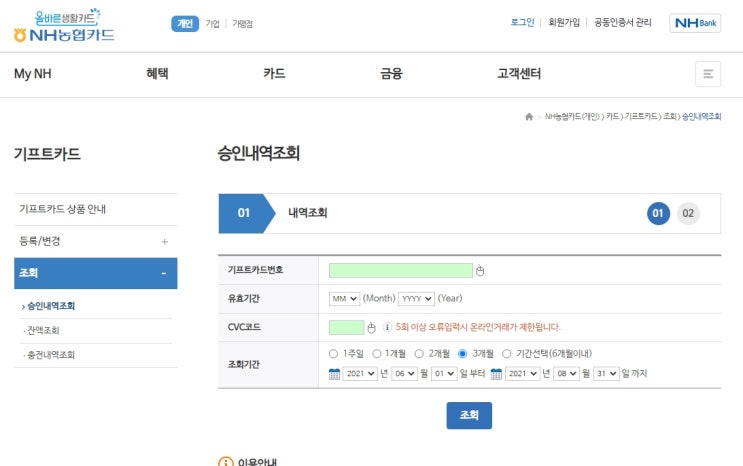Image resolution: width=743 pixels, height=466 pixels.
Task: Click the home icon in breadcrumb
Action: point(529,117)
